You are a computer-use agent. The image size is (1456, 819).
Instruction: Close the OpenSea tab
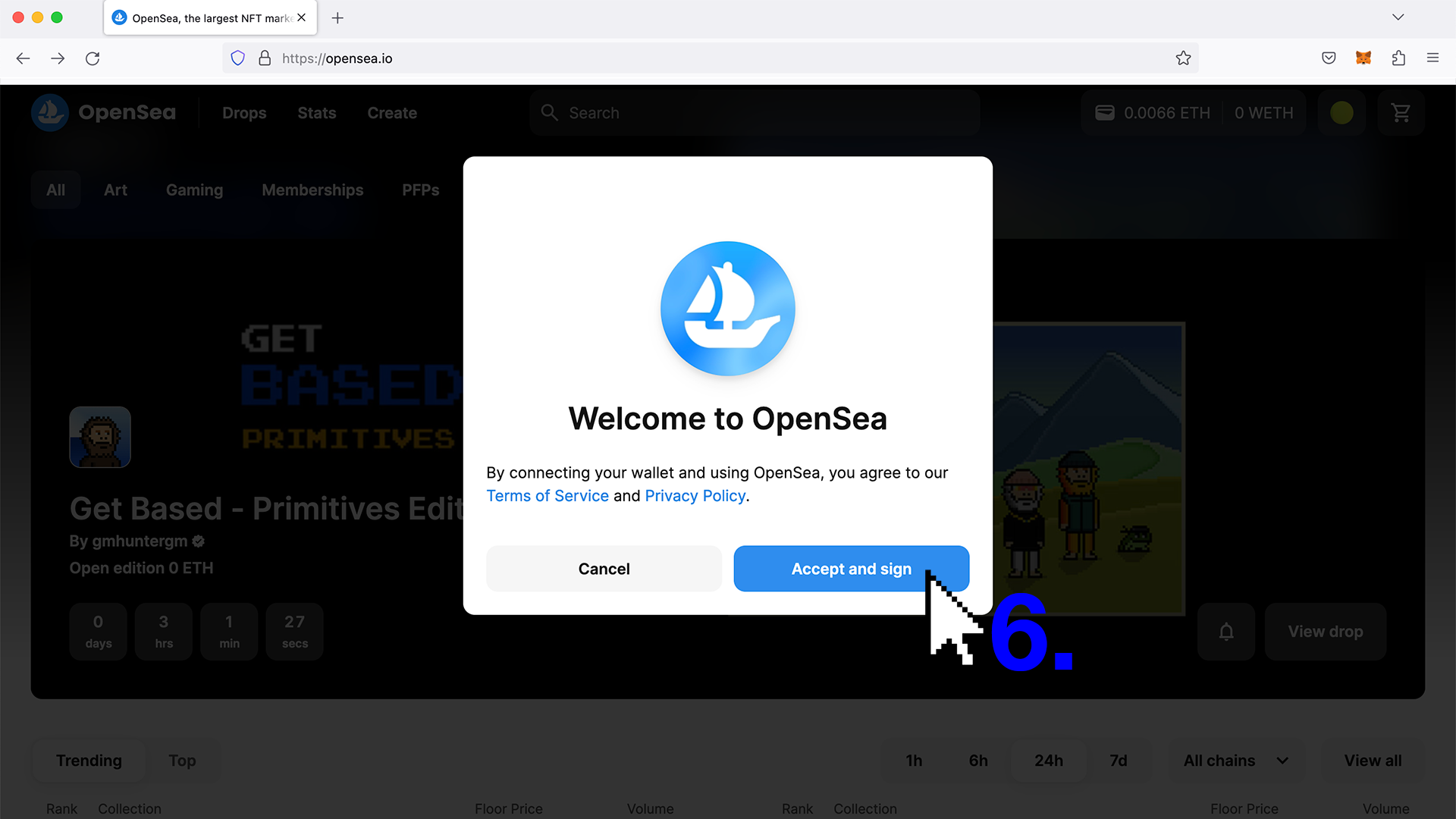[302, 17]
